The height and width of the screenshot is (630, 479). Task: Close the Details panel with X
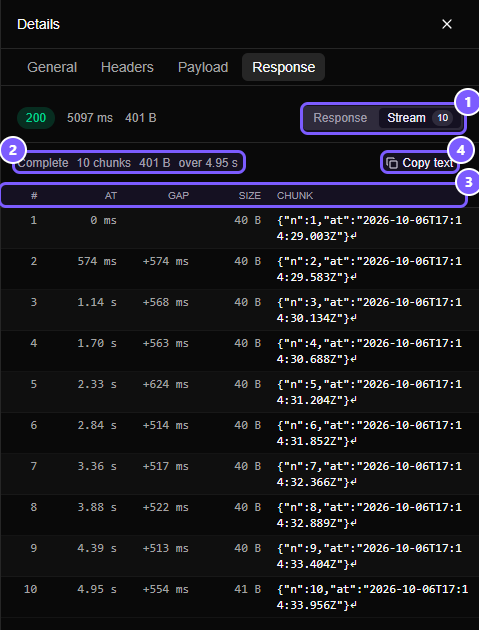[x=447, y=24]
